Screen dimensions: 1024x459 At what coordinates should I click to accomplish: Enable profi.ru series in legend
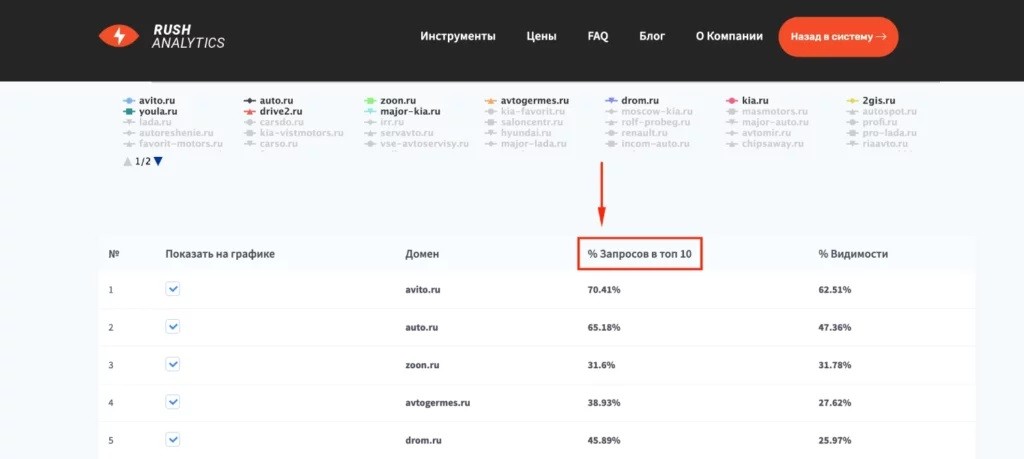coord(872,122)
